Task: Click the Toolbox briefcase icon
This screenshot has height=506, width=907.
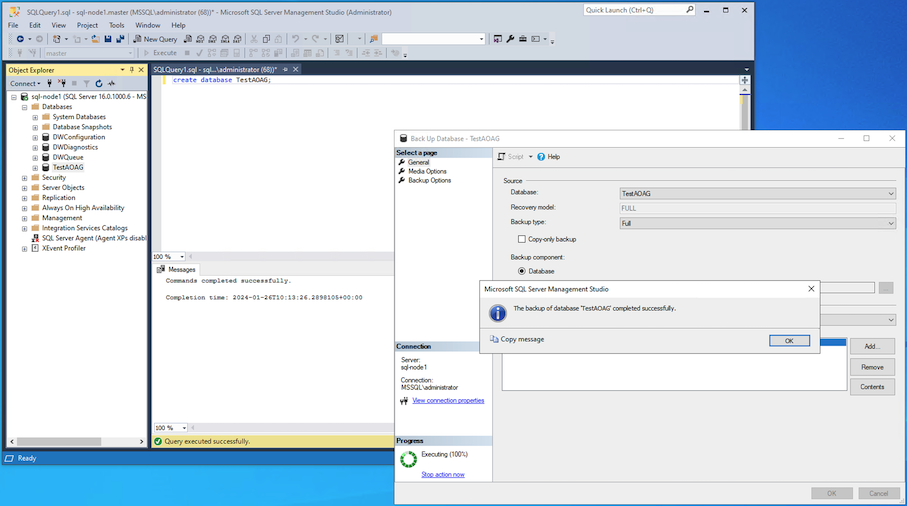Action: [522, 39]
